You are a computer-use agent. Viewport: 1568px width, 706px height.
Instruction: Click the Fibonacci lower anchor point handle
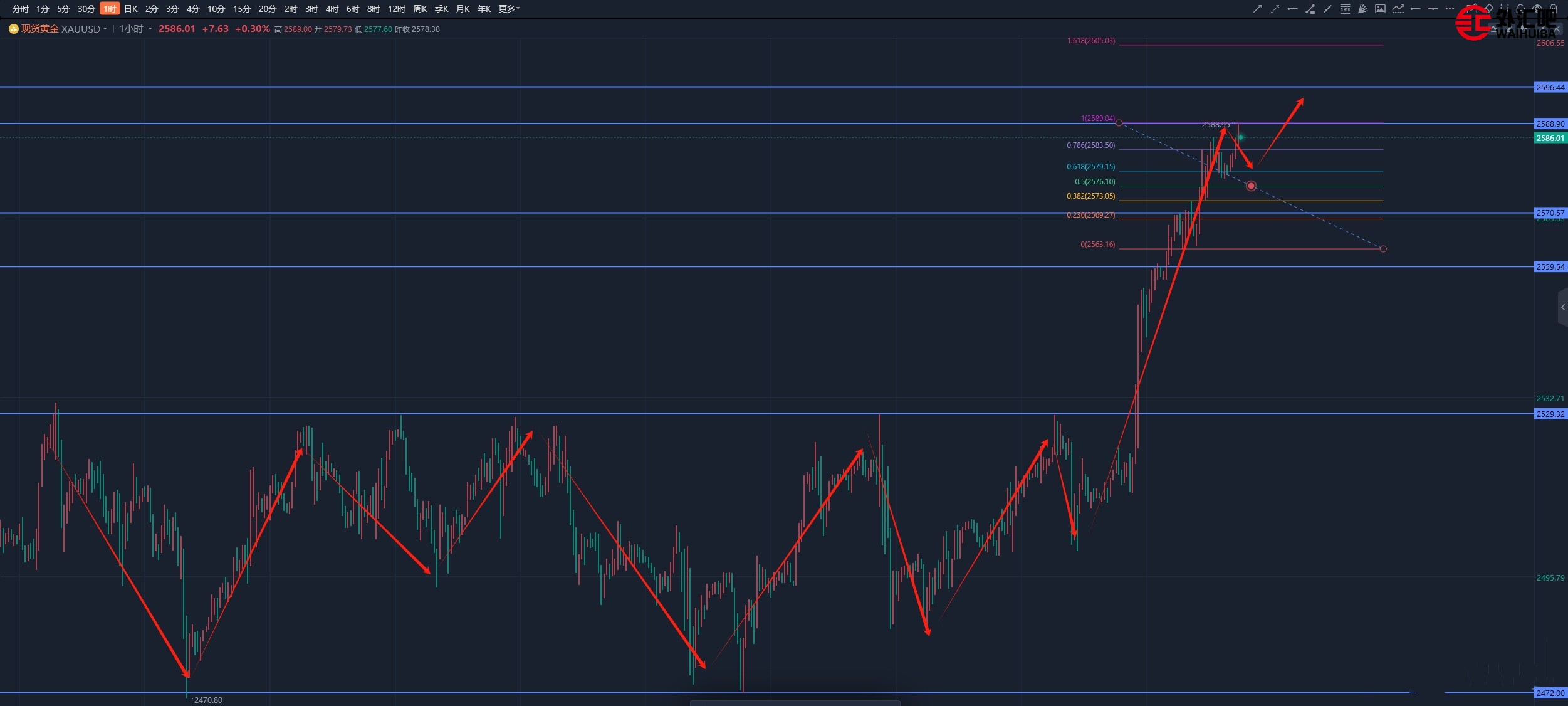tap(1383, 249)
